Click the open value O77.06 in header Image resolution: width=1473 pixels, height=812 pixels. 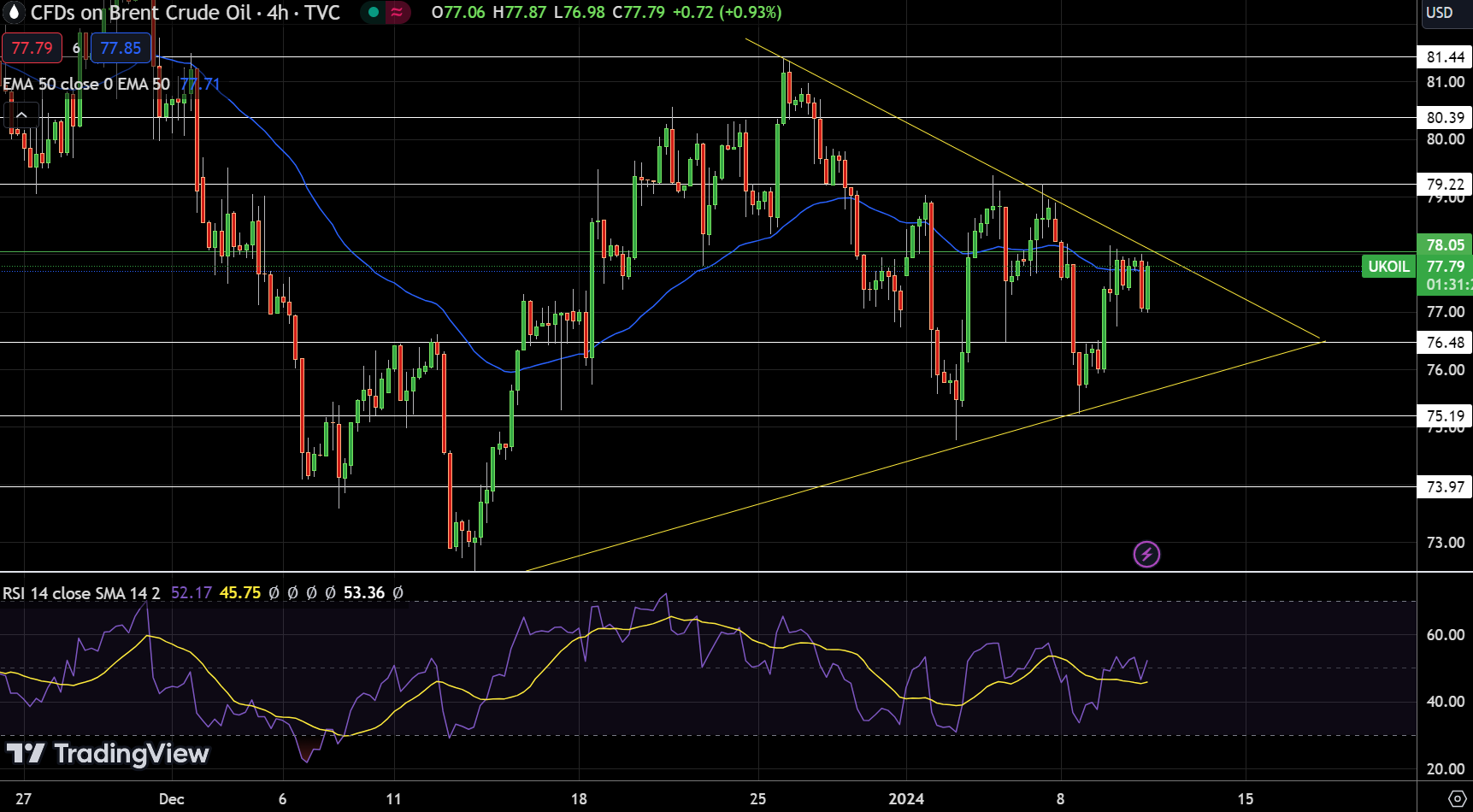pyautogui.click(x=458, y=12)
